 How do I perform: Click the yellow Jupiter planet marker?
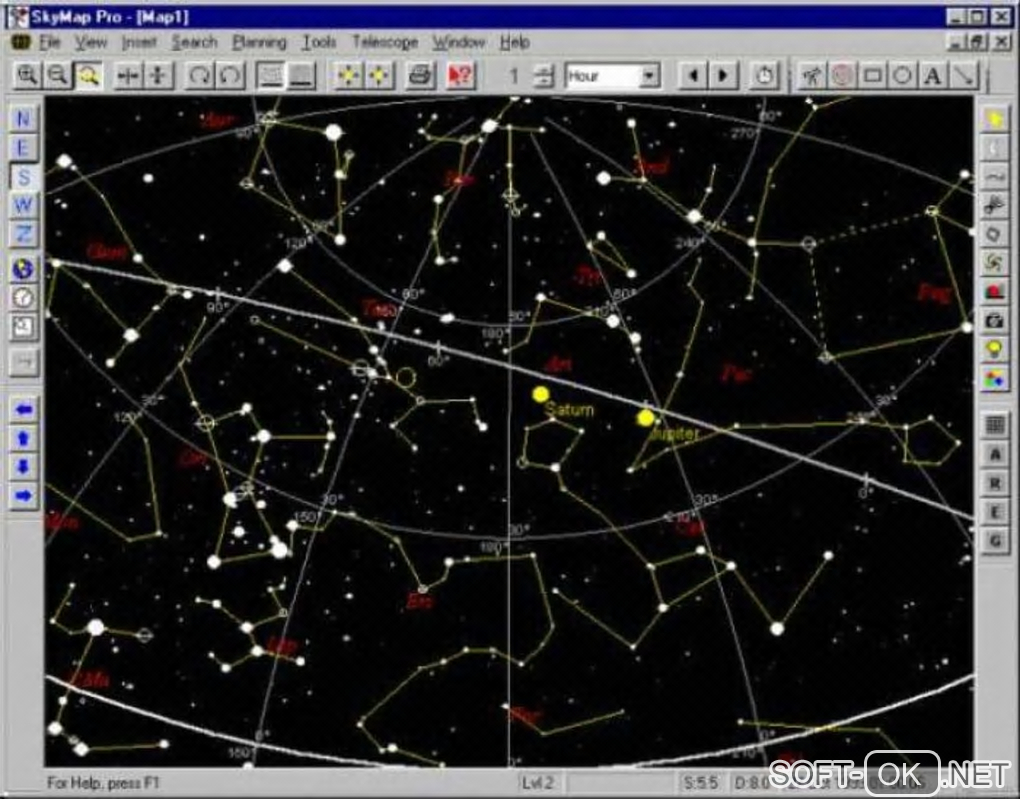[645, 418]
